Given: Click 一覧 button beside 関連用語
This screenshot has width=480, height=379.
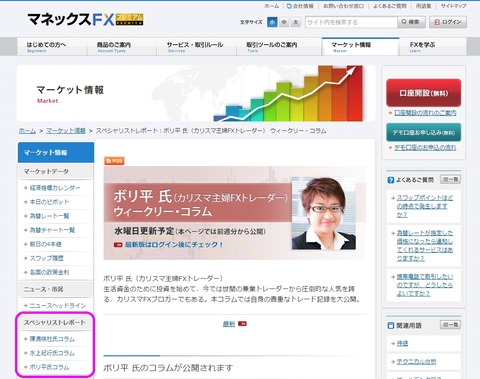Looking at the screenshot, I should [x=450, y=325].
